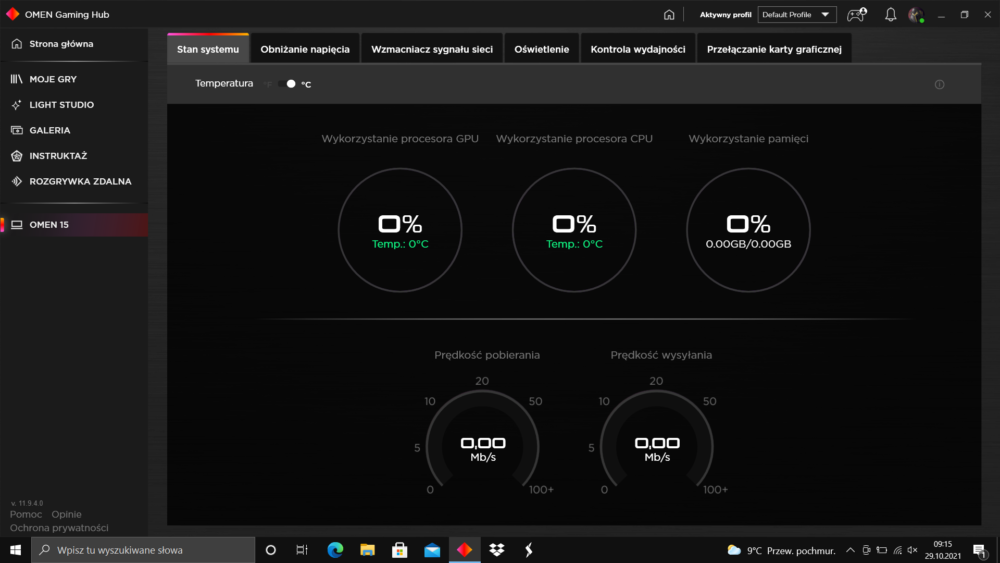Click the info icon beside Temperatura
The image size is (1000, 563).
[x=939, y=84]
